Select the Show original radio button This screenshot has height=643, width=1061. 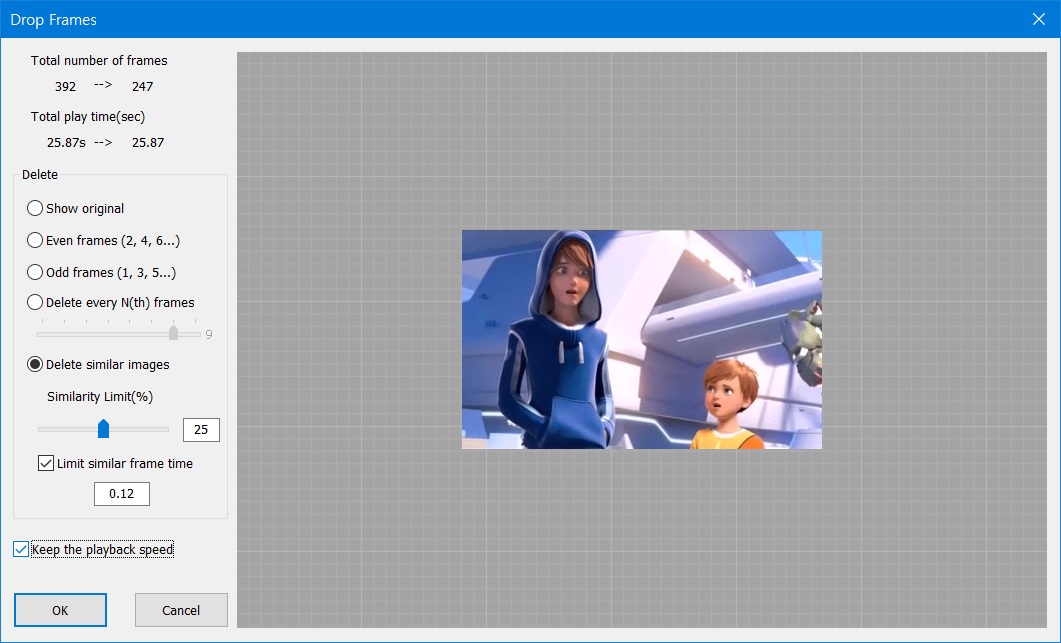[36, 209]
